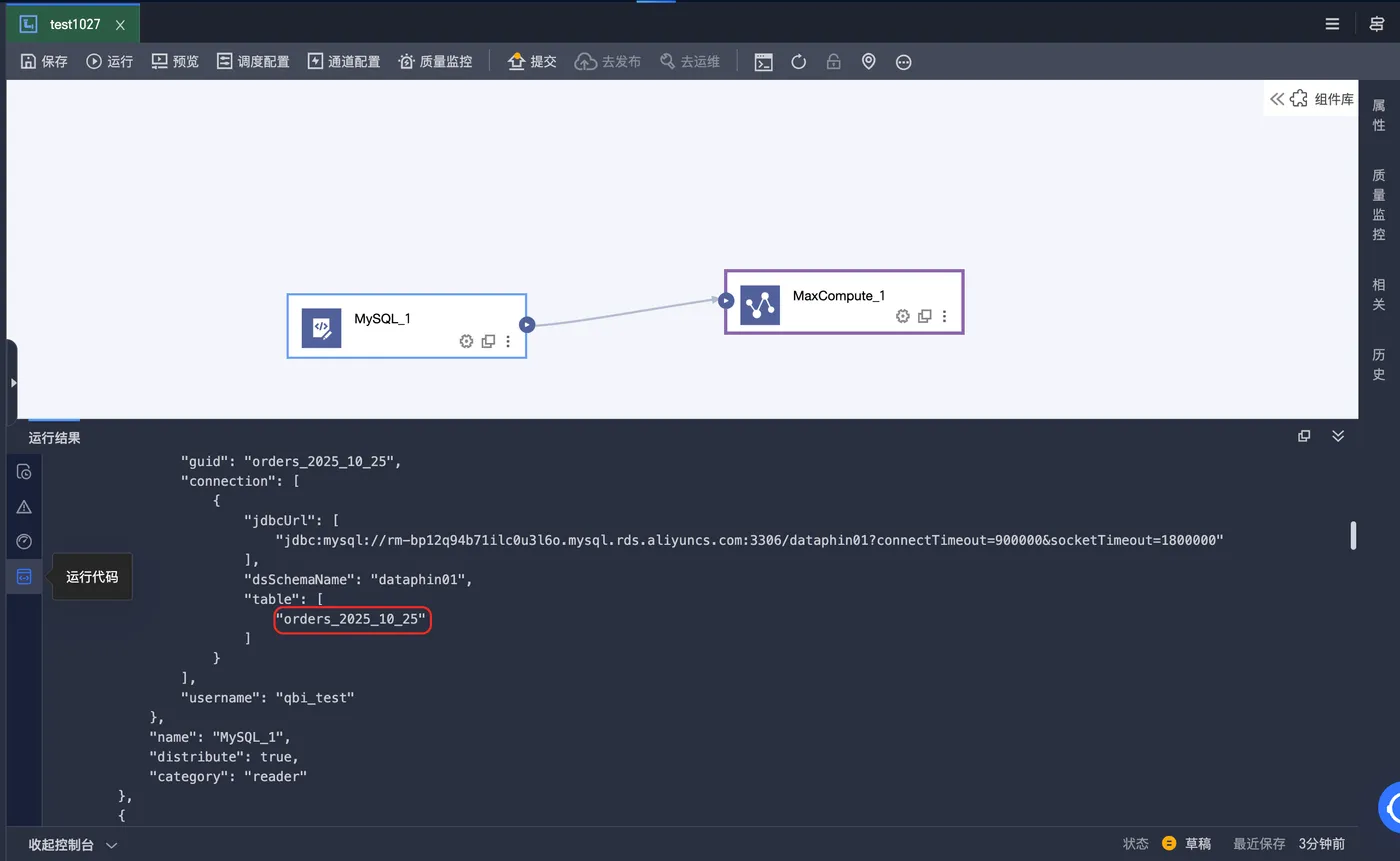
Task: Click the "username": "qbi_test" line
Action: pos(267,698)
